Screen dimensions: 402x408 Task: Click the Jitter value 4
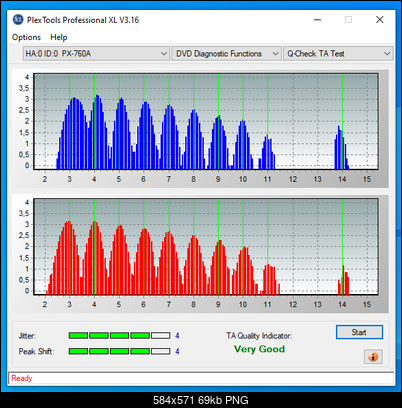(x=177, y=336)
